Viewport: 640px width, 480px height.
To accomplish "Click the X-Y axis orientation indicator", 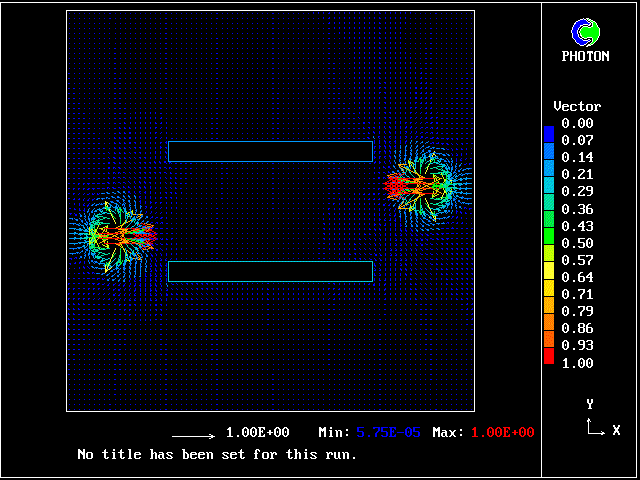I will coord(601,420).
